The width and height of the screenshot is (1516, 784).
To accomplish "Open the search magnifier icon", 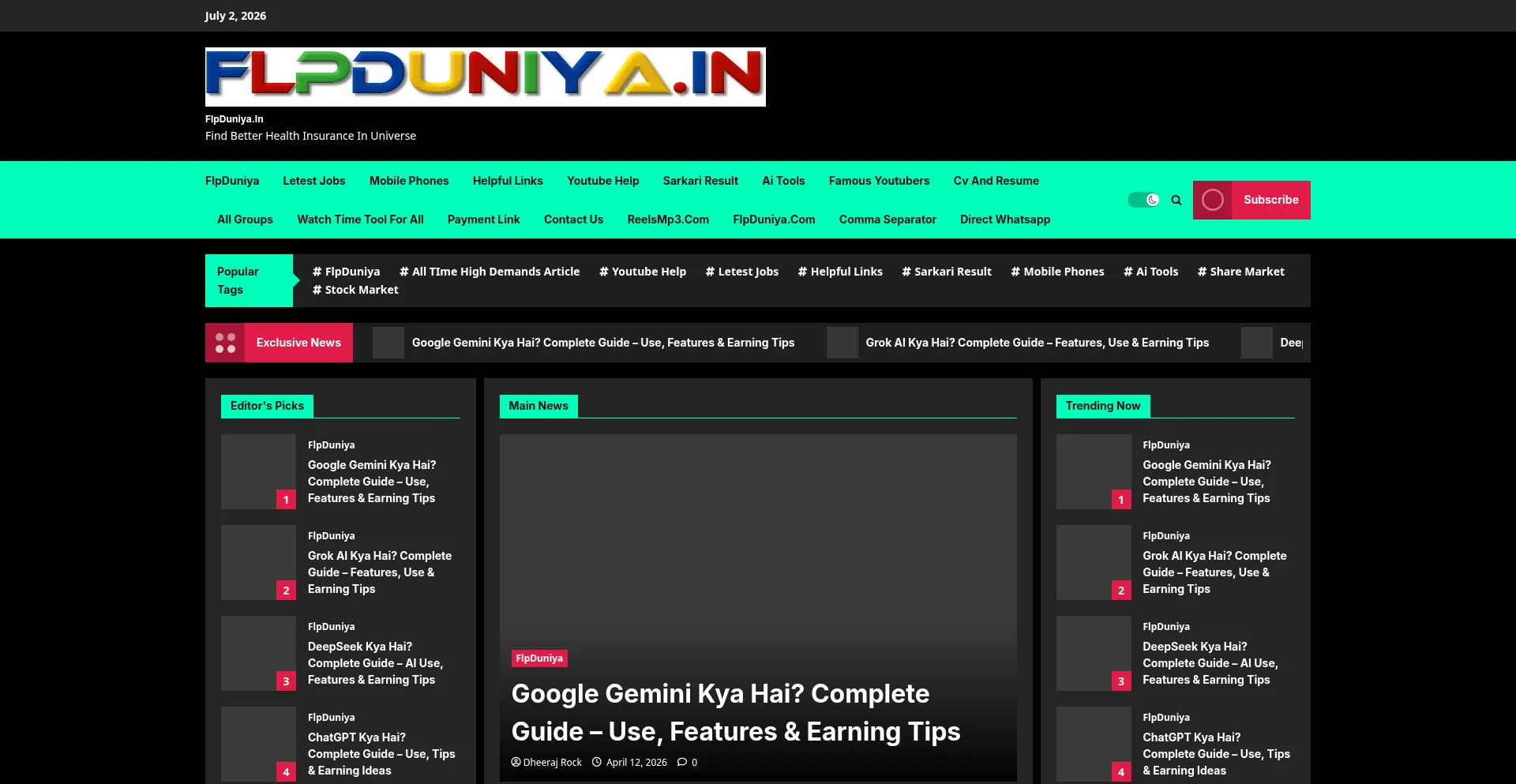I will coord(1176,200).
